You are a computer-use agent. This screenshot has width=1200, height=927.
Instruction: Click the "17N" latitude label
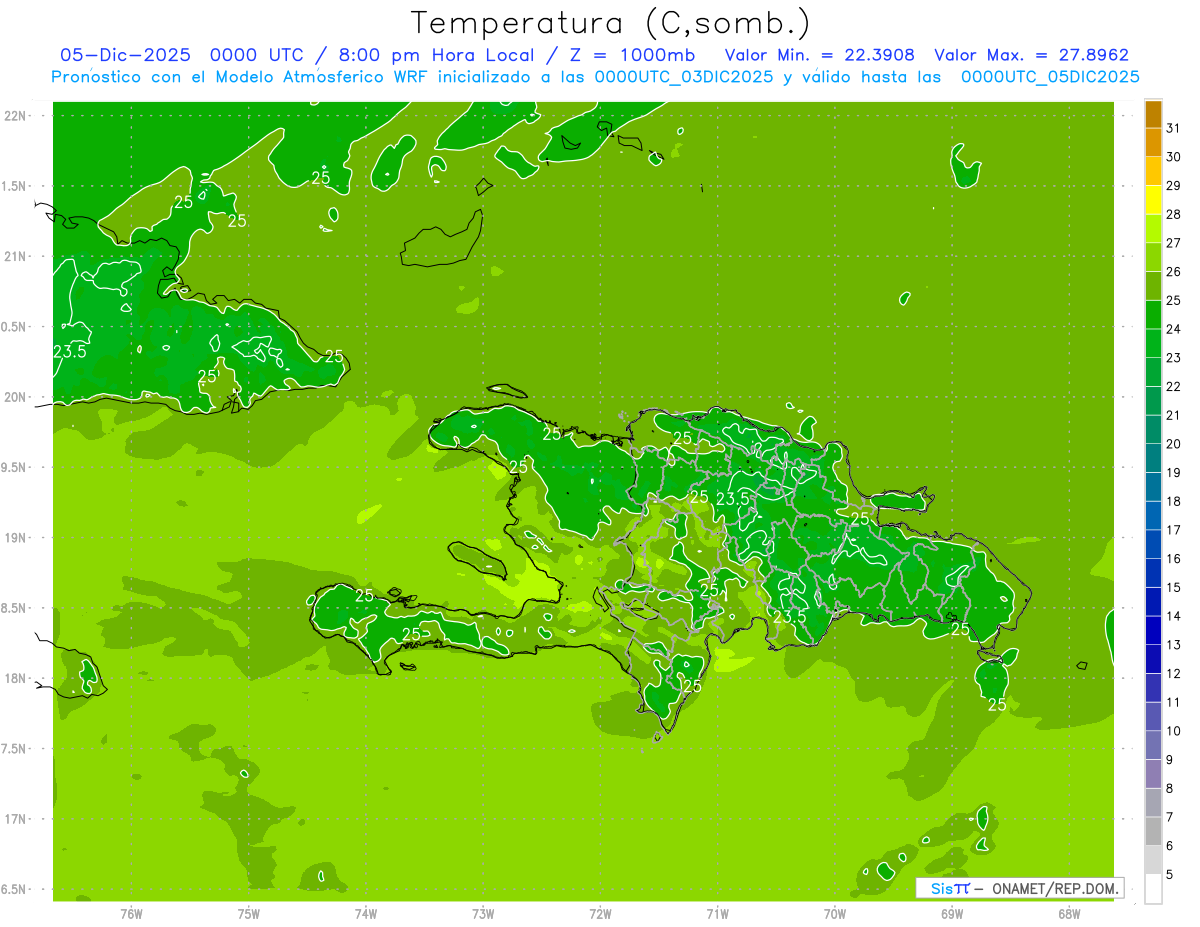coord(15,819)
